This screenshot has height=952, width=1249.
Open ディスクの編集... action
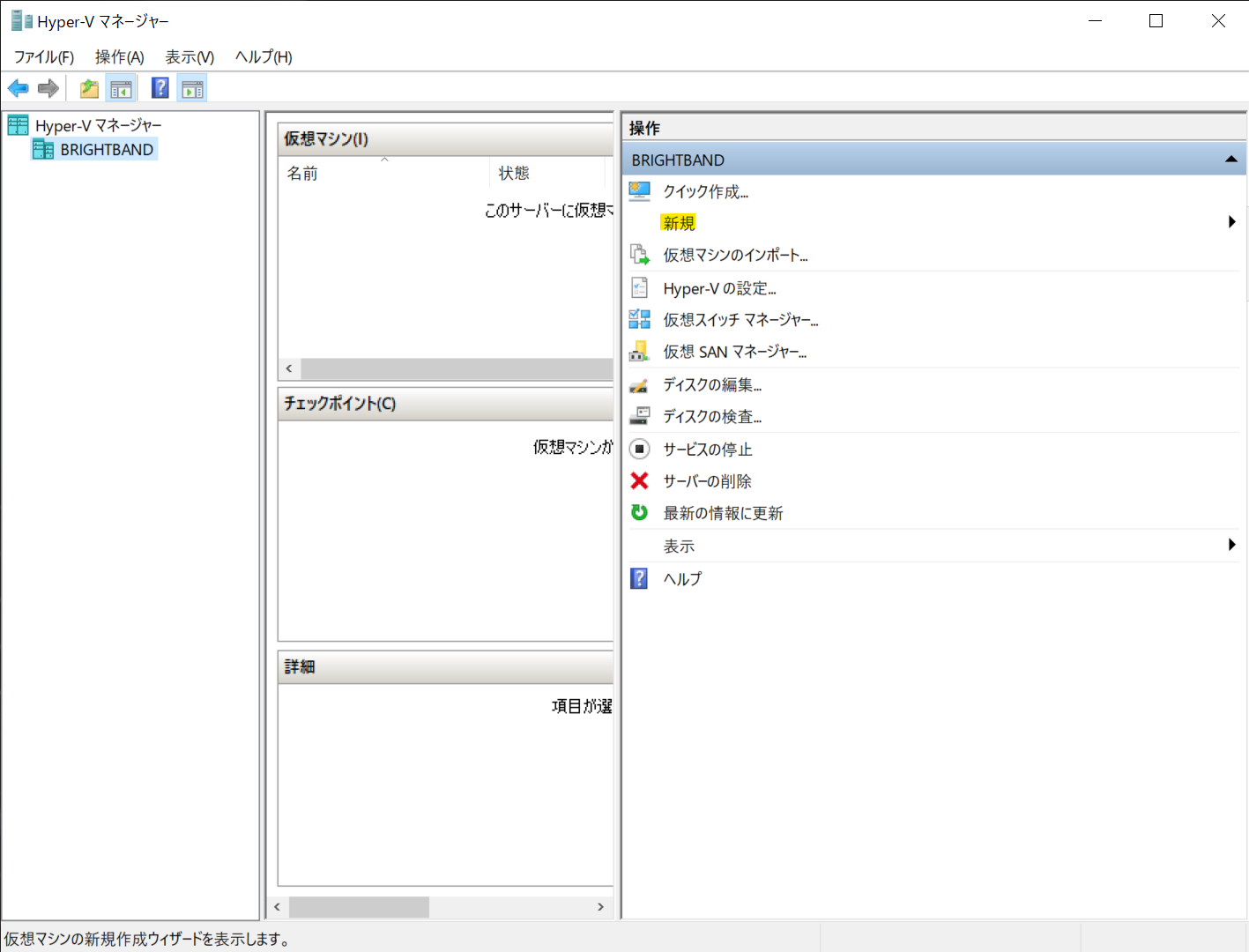[712, 384]
